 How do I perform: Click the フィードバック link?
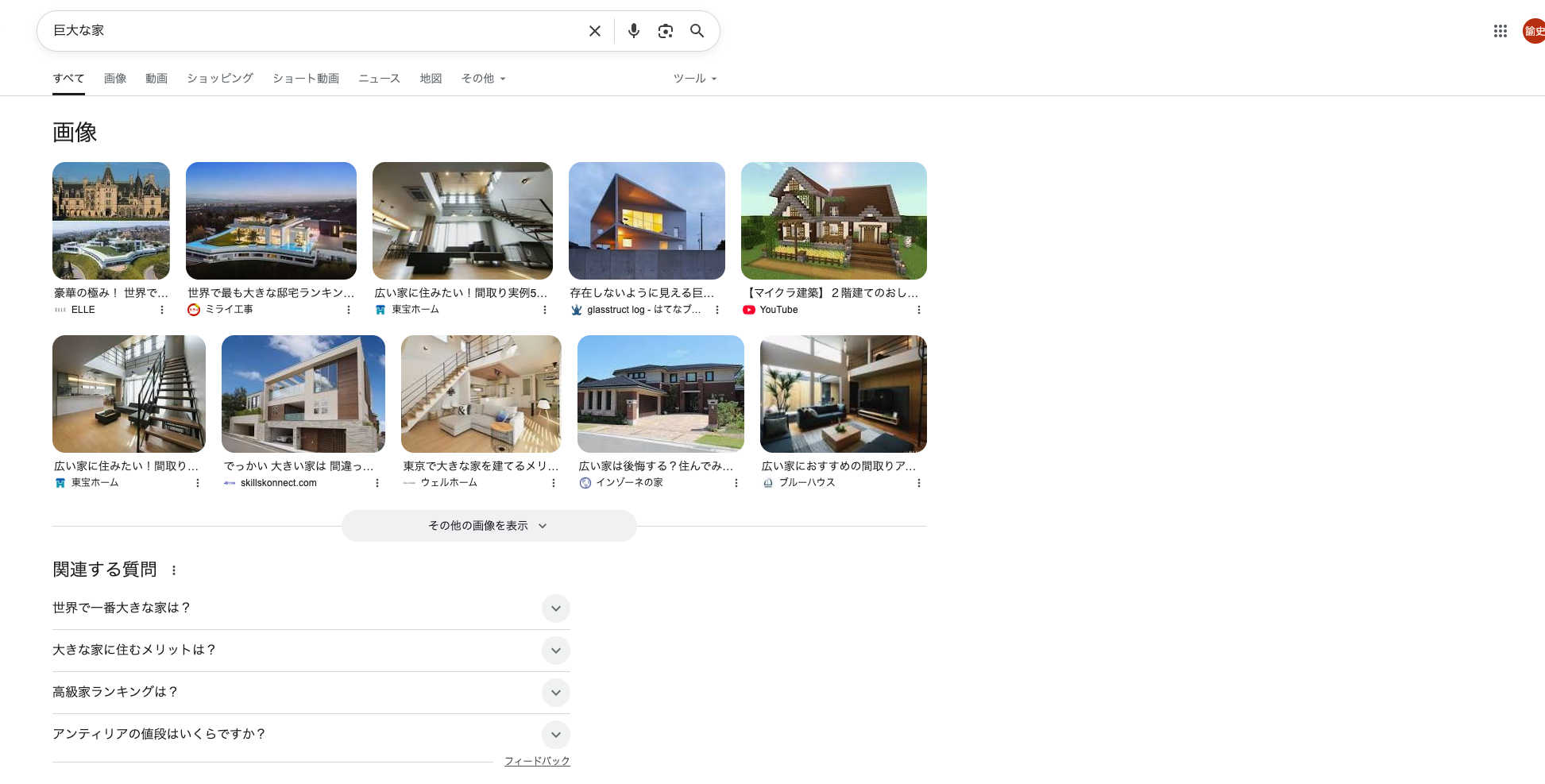pyautogui.click(x=537, y=761)
